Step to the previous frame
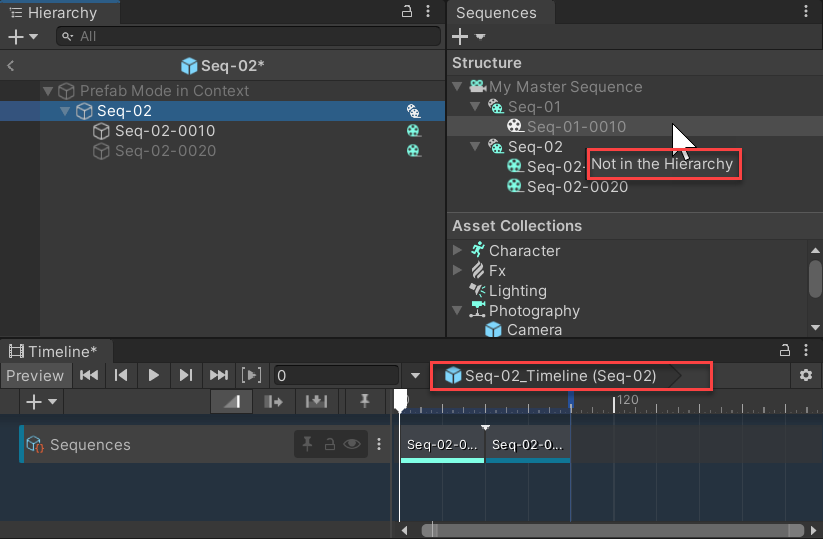The width and height of the screenshot is (823, 539). click(121, 375)
